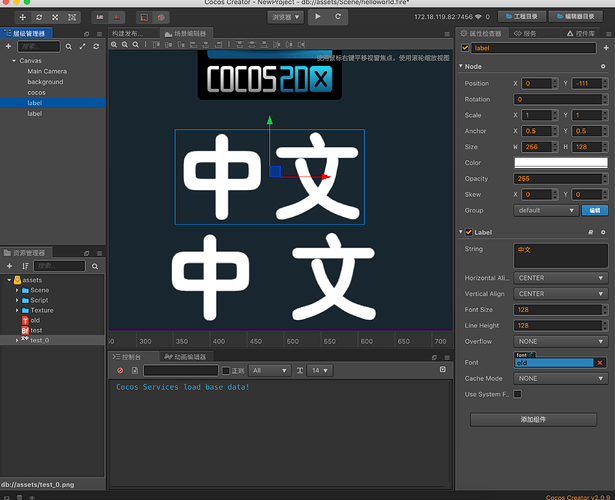This screenshot has width=615, height=500.
Task: Click the Opacity value field
Action: [558, 179]
